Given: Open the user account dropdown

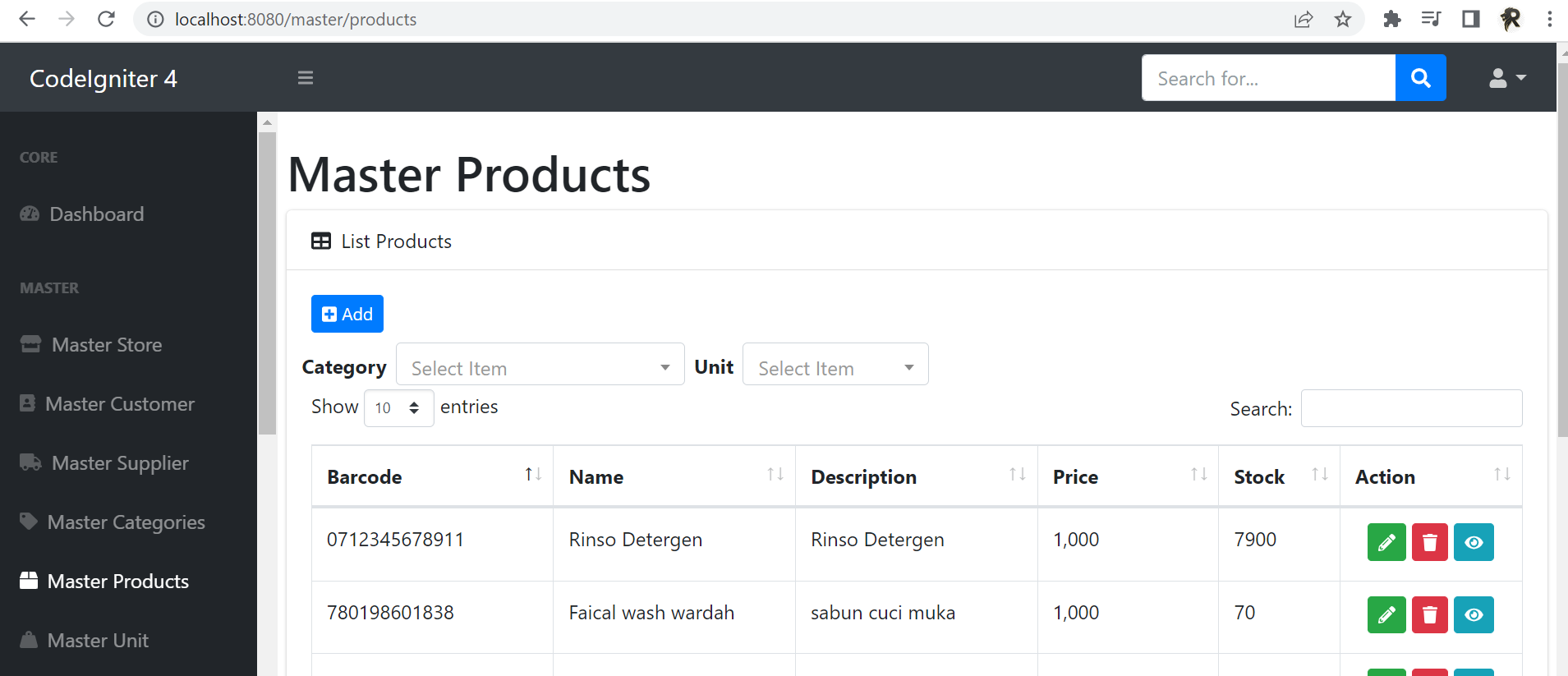Looking at the screenshot, I should point(1508,78).
